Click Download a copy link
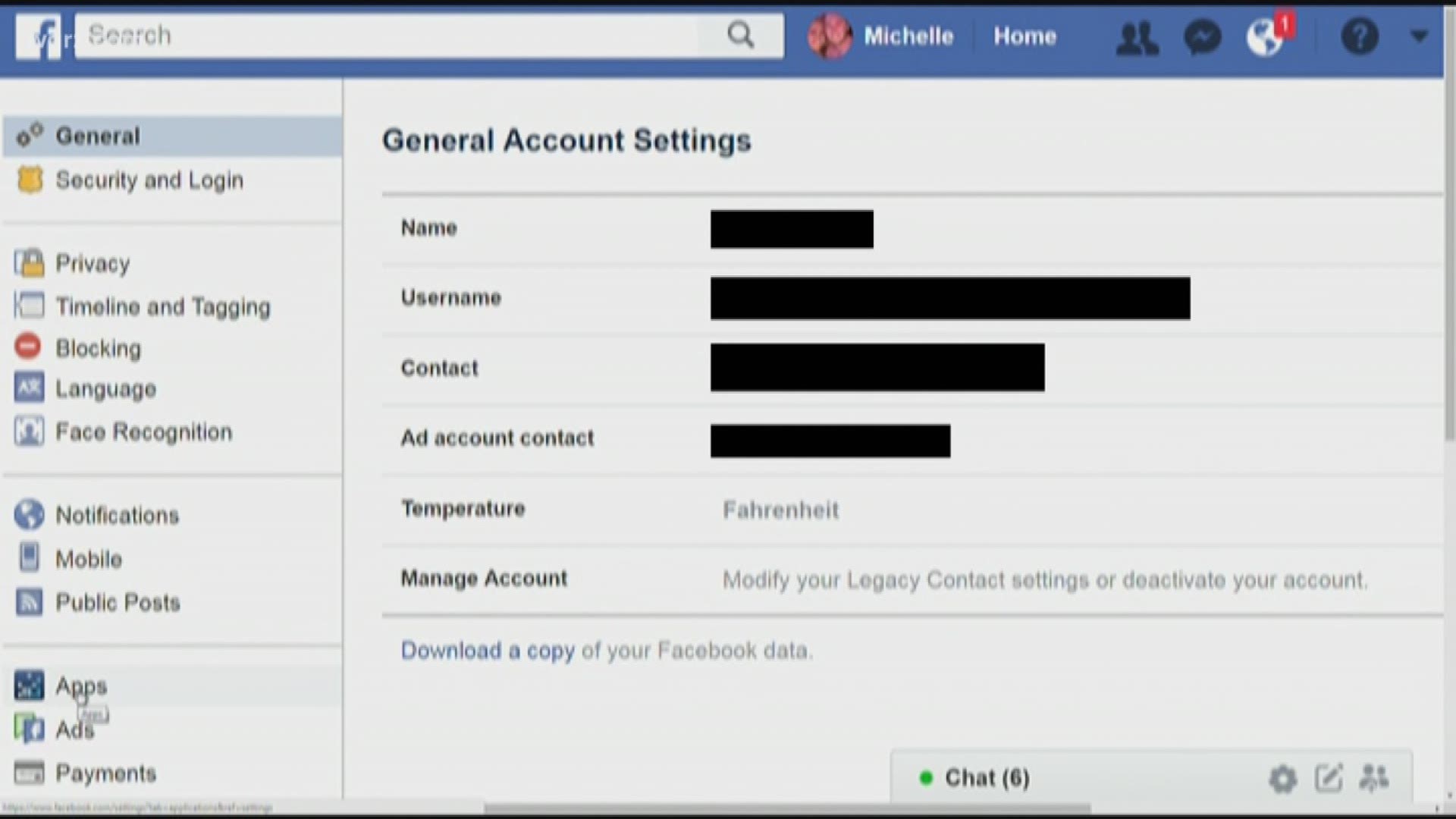This screenshot has width=1456, height=819. [x=488, y=651]
